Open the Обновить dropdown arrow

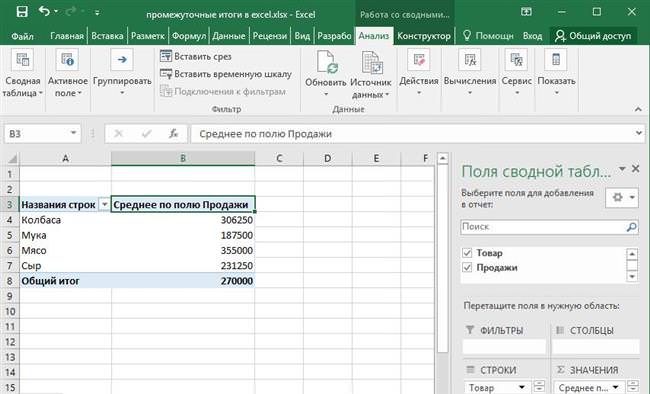(326, 95)
